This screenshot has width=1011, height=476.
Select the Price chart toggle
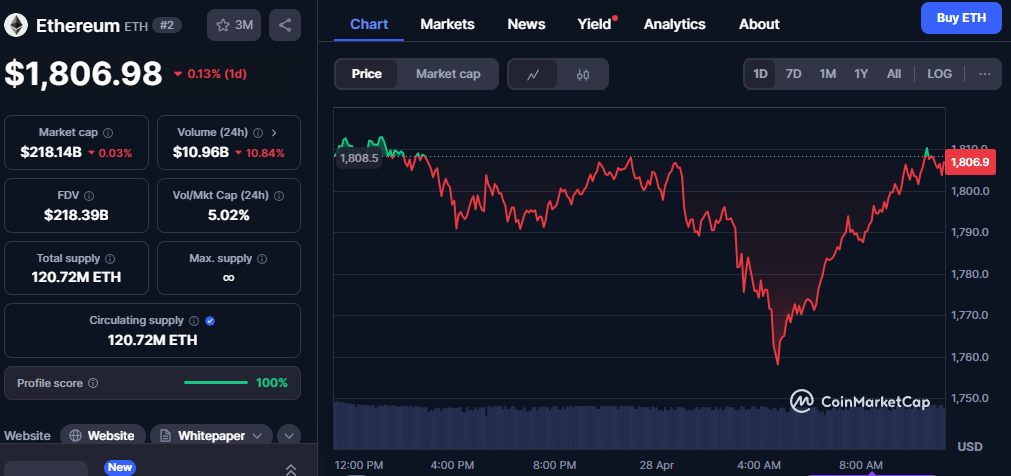pyautogui.click(x=366, y=74)
